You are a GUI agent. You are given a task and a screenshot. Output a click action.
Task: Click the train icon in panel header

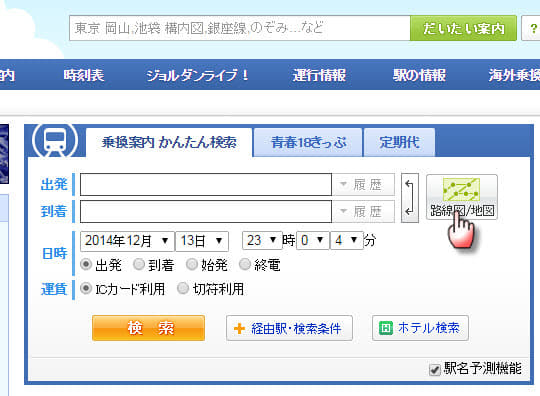(55, 140)
